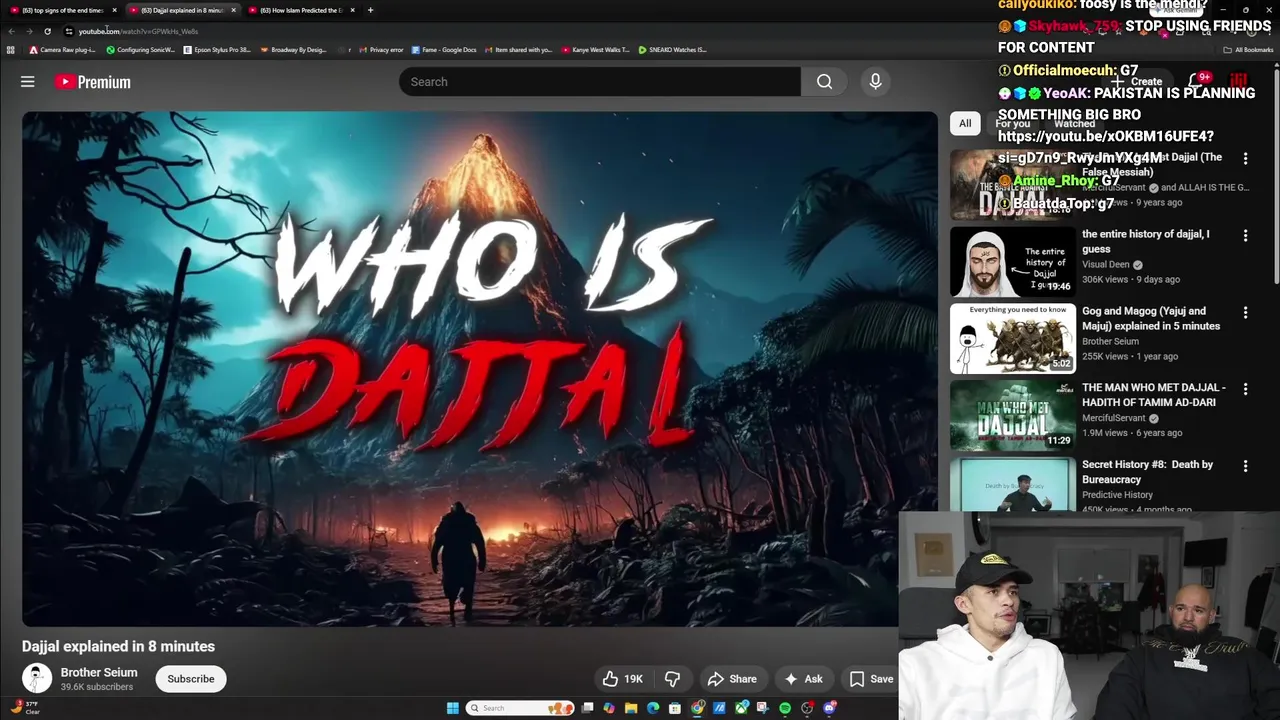Open 'Kanye West Walks T...' bookmark
Viewport: 1280px width, 720px height.
point(595,50)
